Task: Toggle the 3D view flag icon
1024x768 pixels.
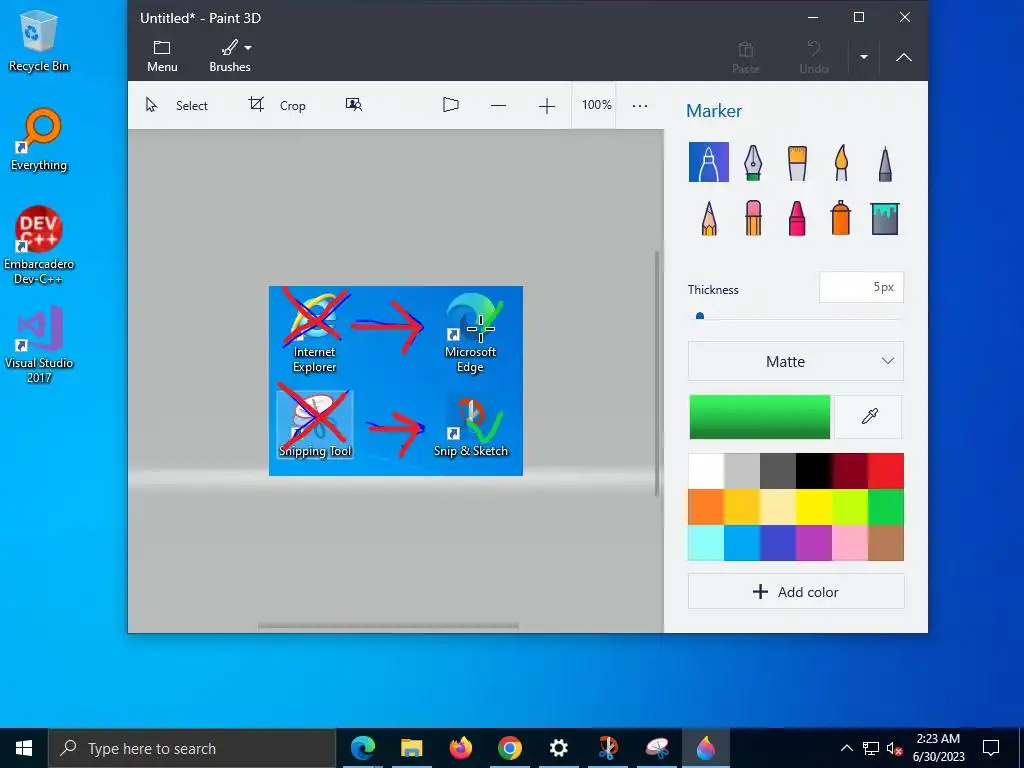Action: click(x=451, y=104)
